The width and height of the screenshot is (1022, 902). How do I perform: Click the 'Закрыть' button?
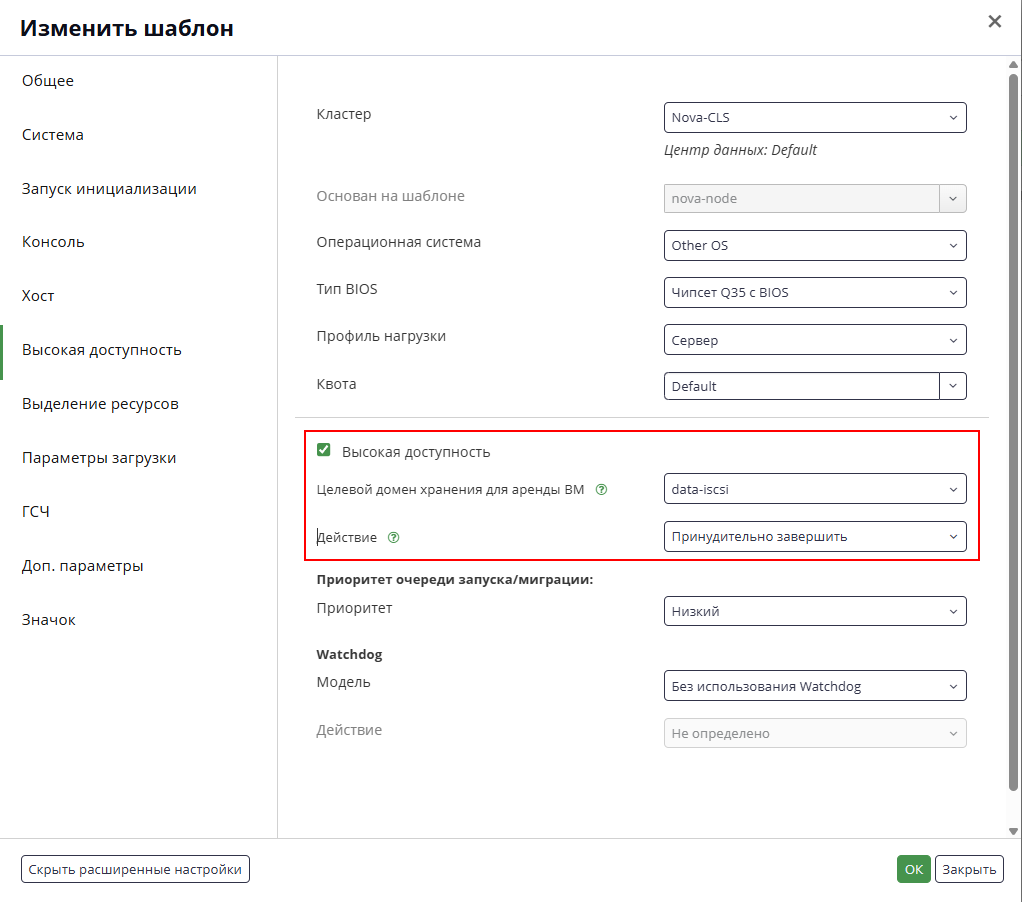coord(969,869)
